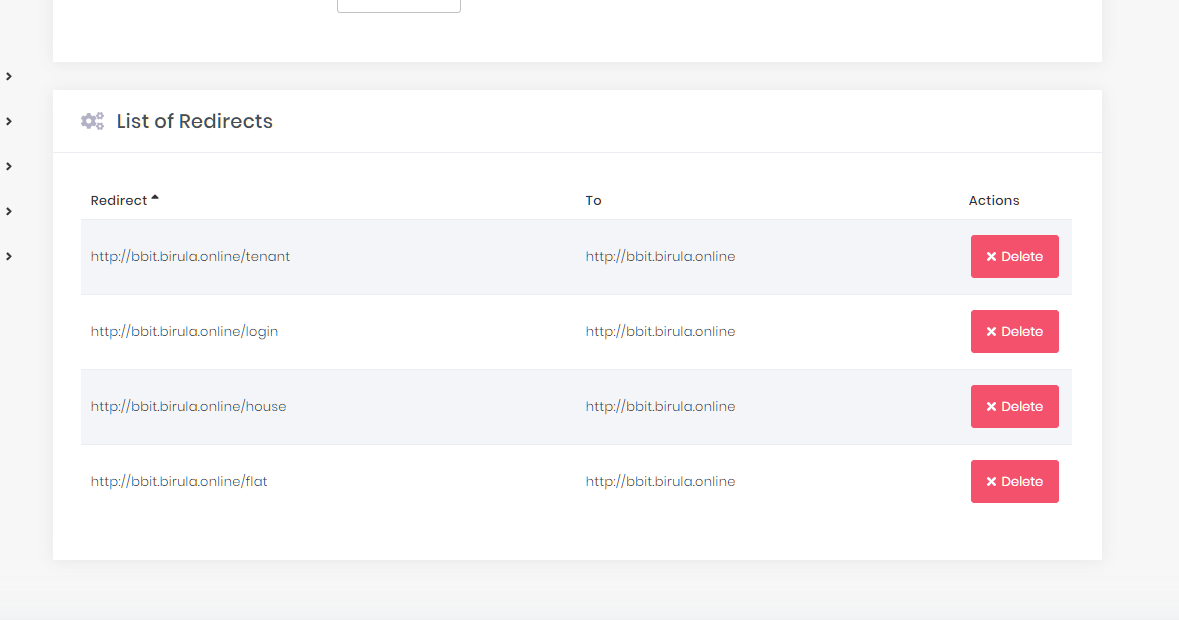Click the gears icon beside List of Redirects

(x=92, y=121)
